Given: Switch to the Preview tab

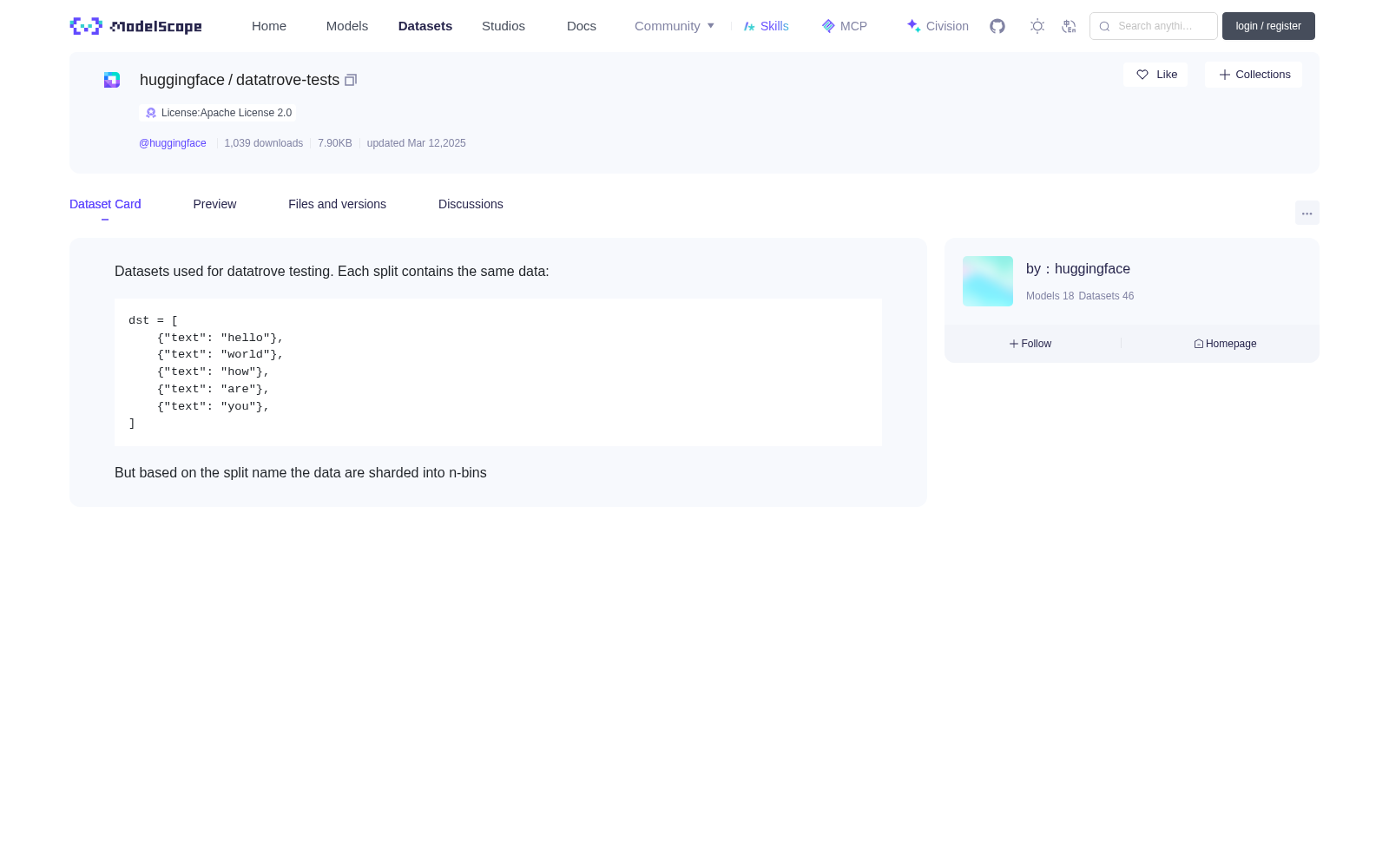Looking at the screenshot, I should (214, 204).
